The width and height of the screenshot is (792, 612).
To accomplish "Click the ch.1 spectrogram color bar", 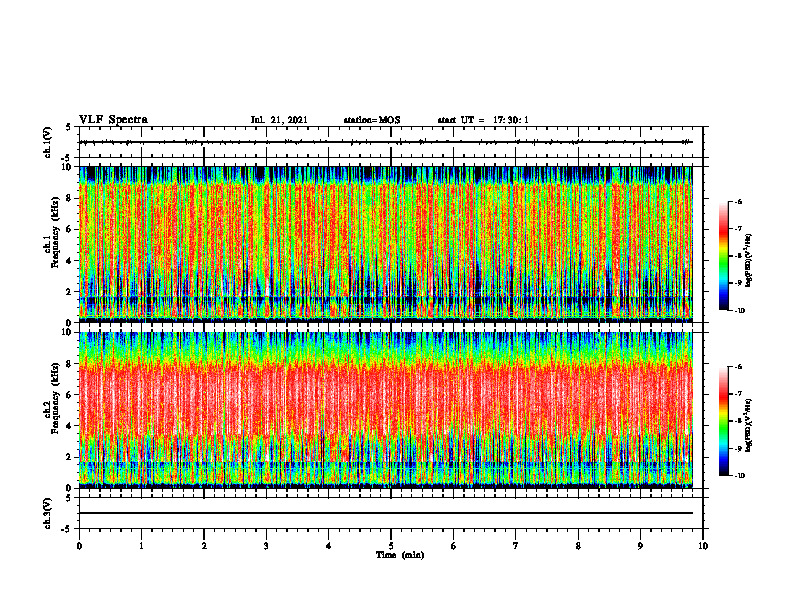I will (724, 256).
